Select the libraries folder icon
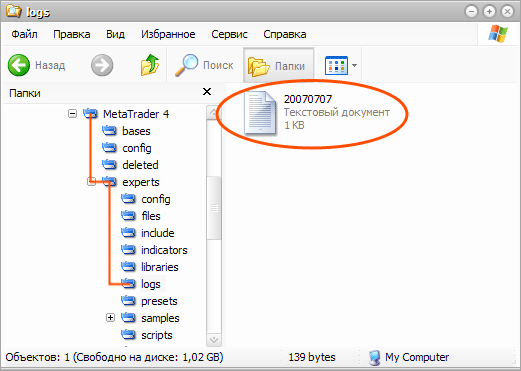521x371 pixels. (x=128, y=267)
